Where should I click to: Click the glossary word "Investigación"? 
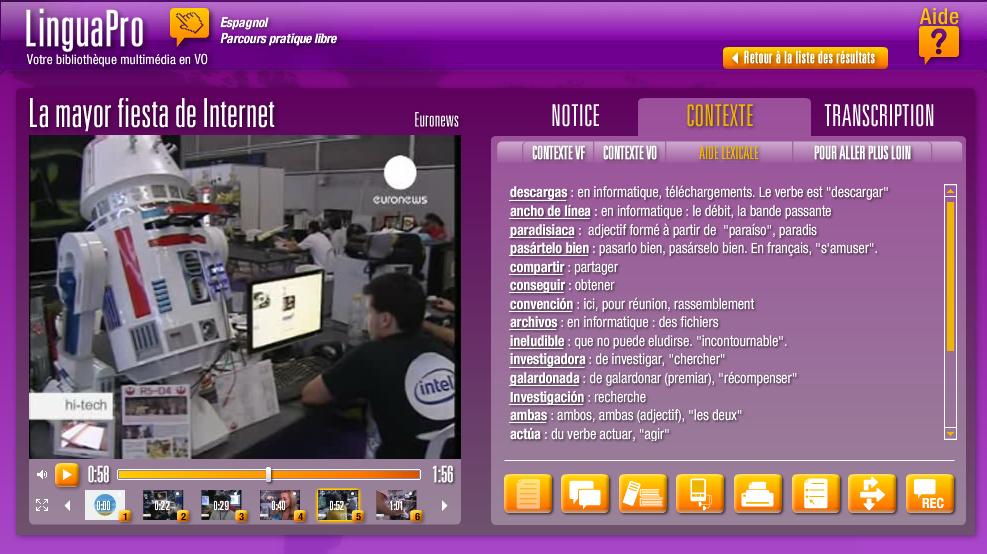click(x=546, y=398)
